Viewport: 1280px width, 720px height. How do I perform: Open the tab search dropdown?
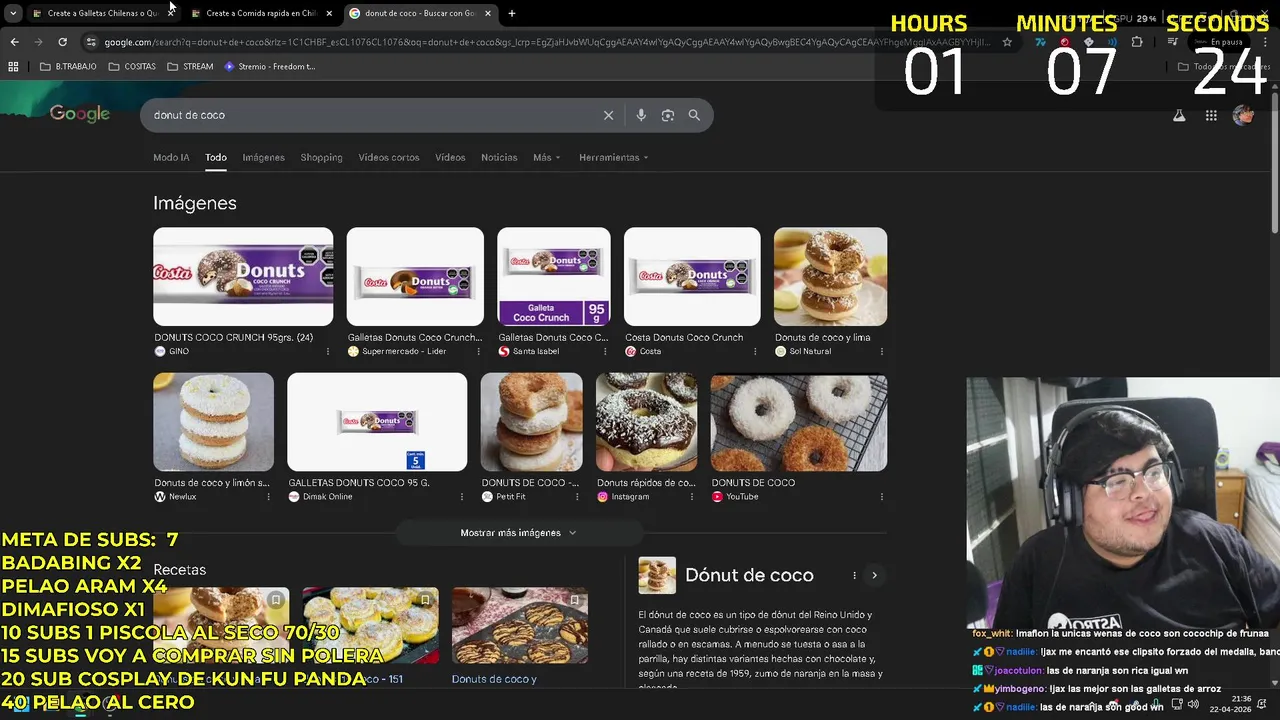pos(13,13)
